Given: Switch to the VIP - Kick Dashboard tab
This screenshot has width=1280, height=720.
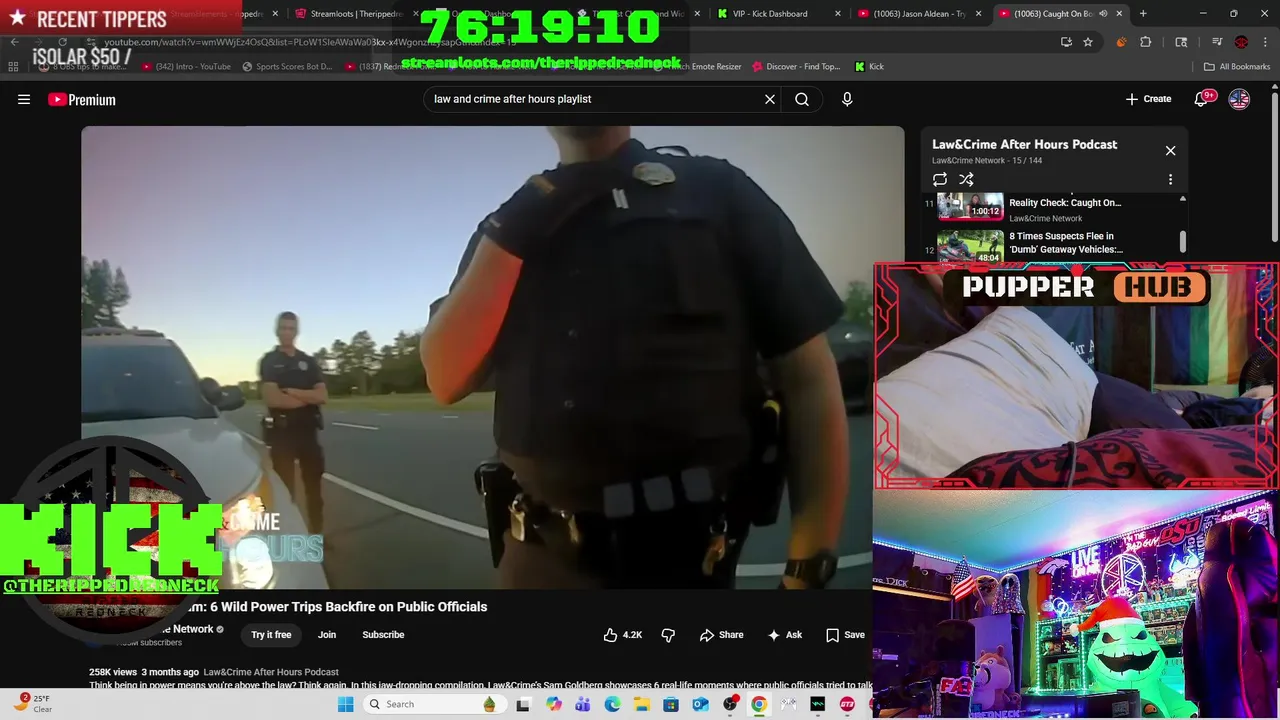Looking at the screenshot, I should pyautogui.click(x=778, y=14).
